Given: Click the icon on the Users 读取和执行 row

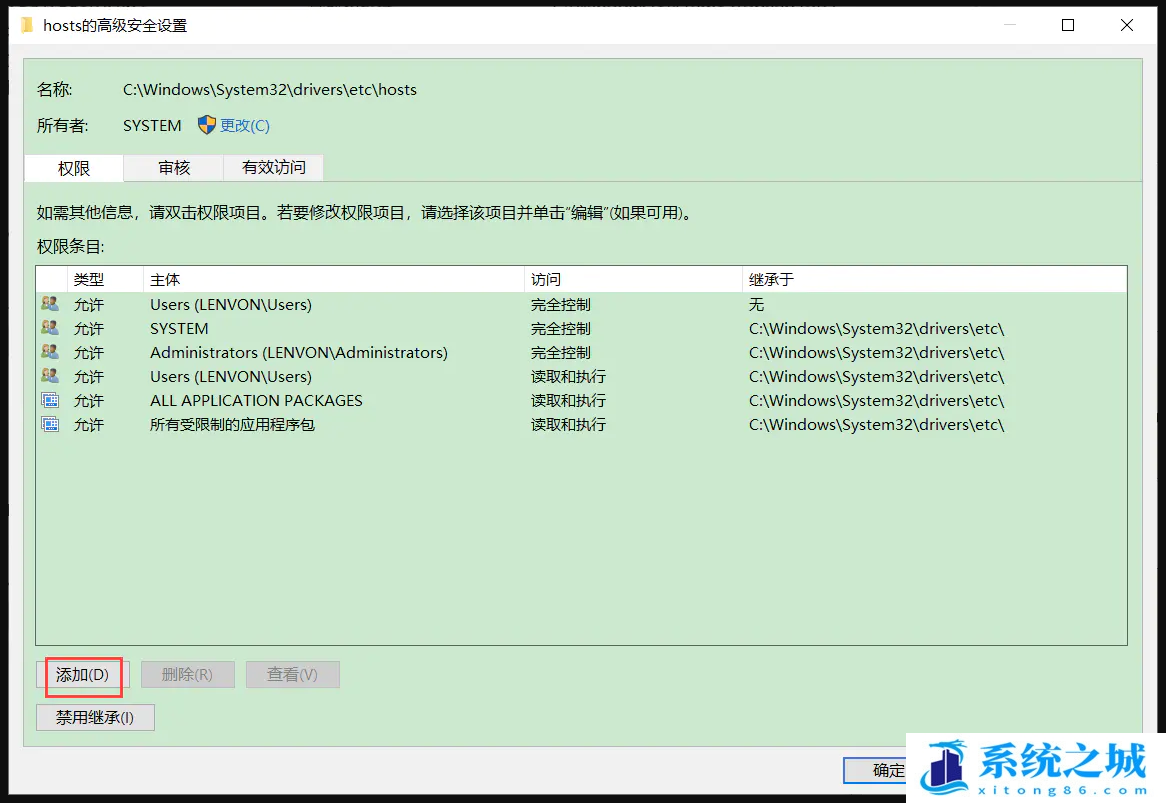Looking at the screenshot, I should 49,376.
